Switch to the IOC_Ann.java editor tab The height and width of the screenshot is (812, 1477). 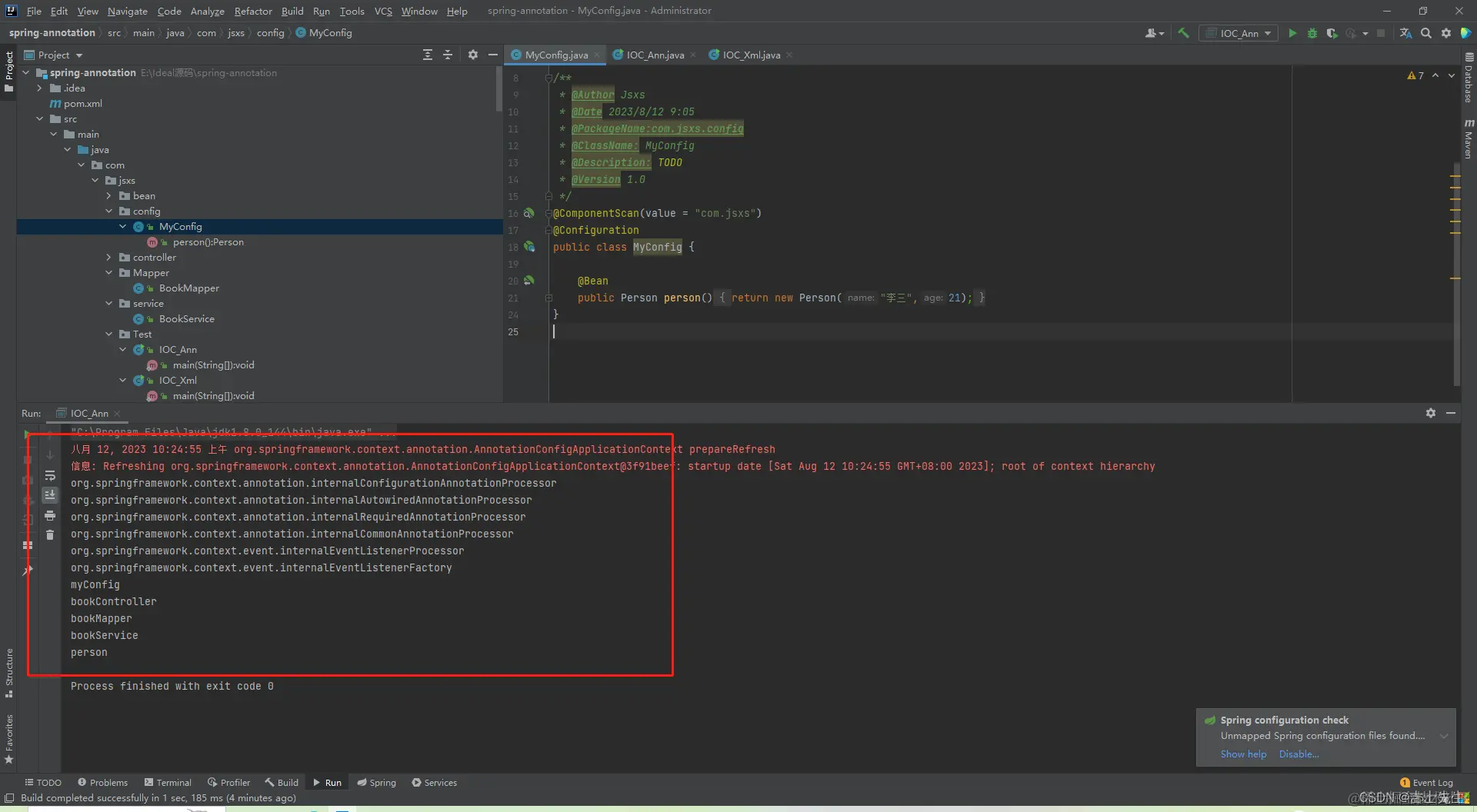(655, 55)
